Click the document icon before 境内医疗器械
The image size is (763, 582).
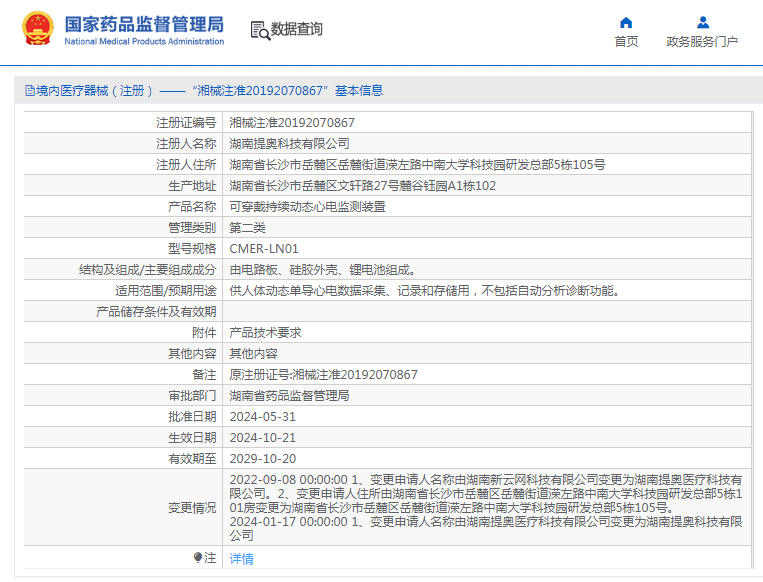(29, 91)
